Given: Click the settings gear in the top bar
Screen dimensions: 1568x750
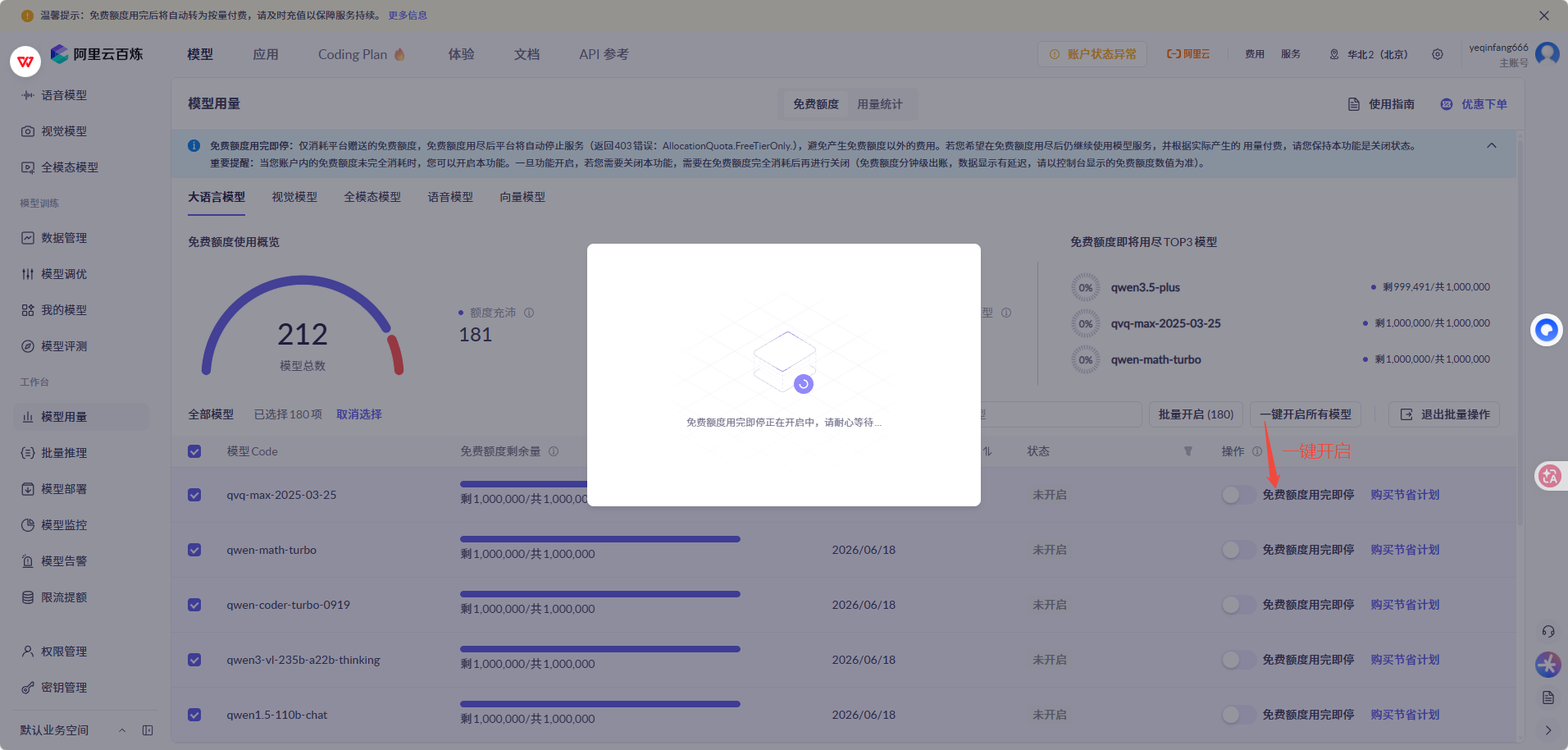Looking at the screenshot, I should 1438,54.
